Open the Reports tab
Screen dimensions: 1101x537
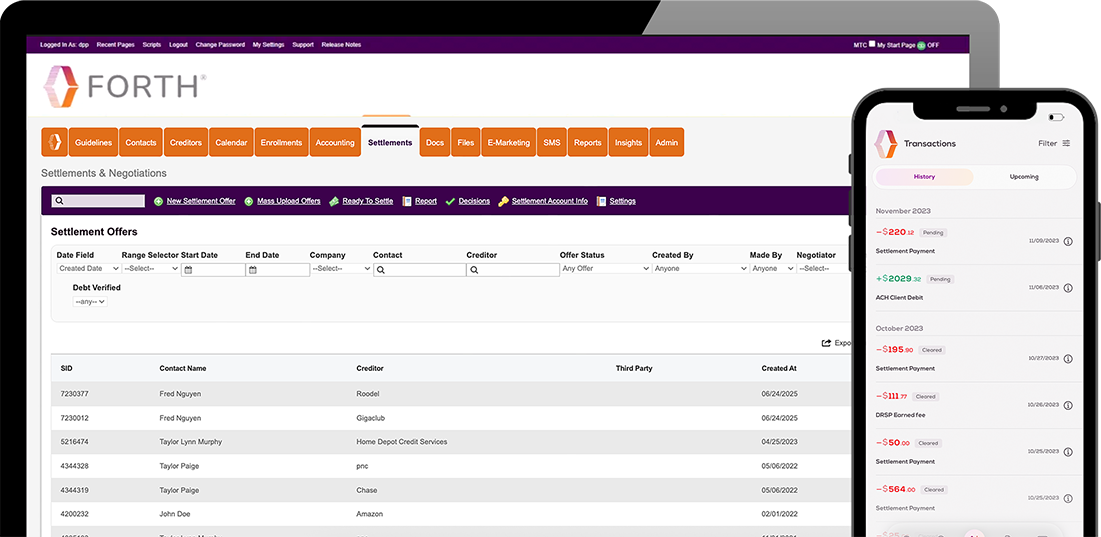tap(588, 142)
